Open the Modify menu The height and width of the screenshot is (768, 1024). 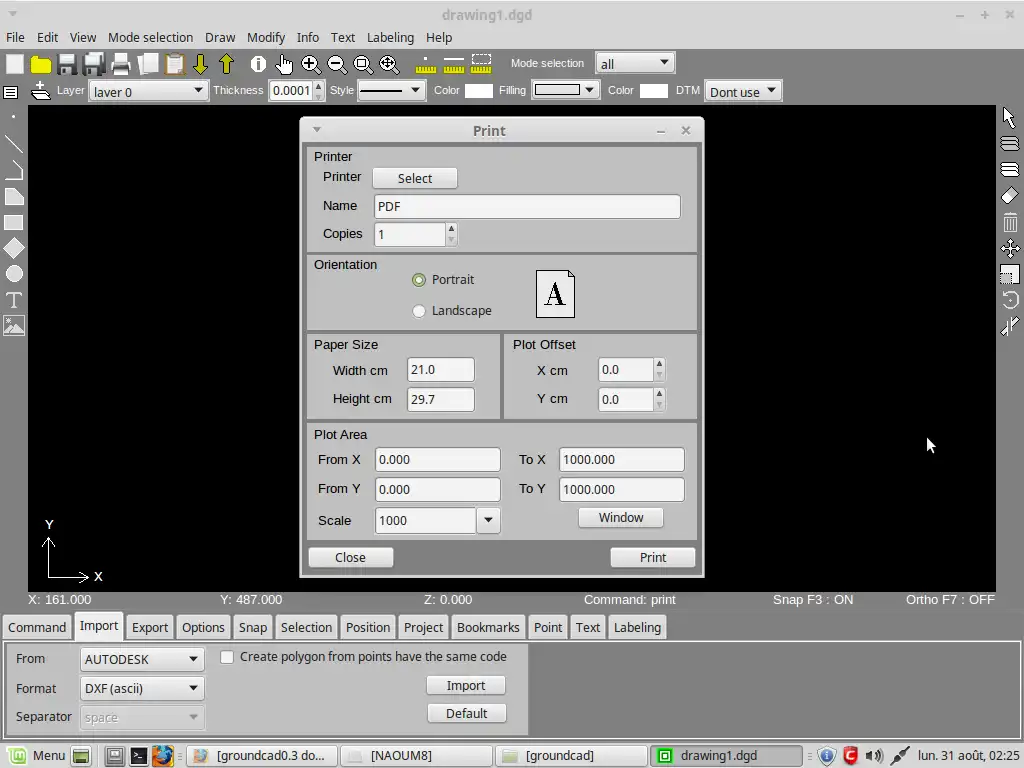[x=266, y=37]
